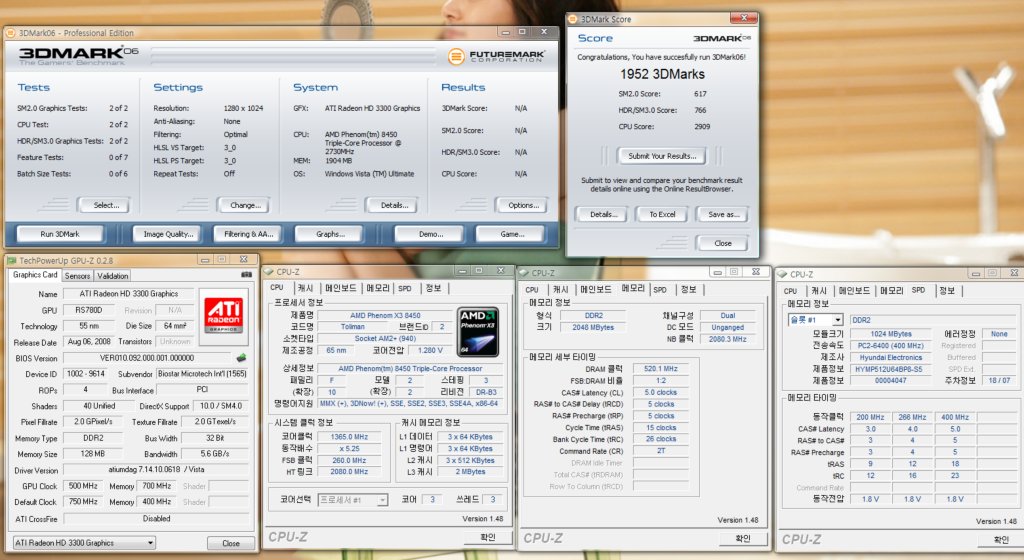Click the 제조사 value Hyundai Electronics
The width and height of the screenshot is (1024, 560).
891,358
